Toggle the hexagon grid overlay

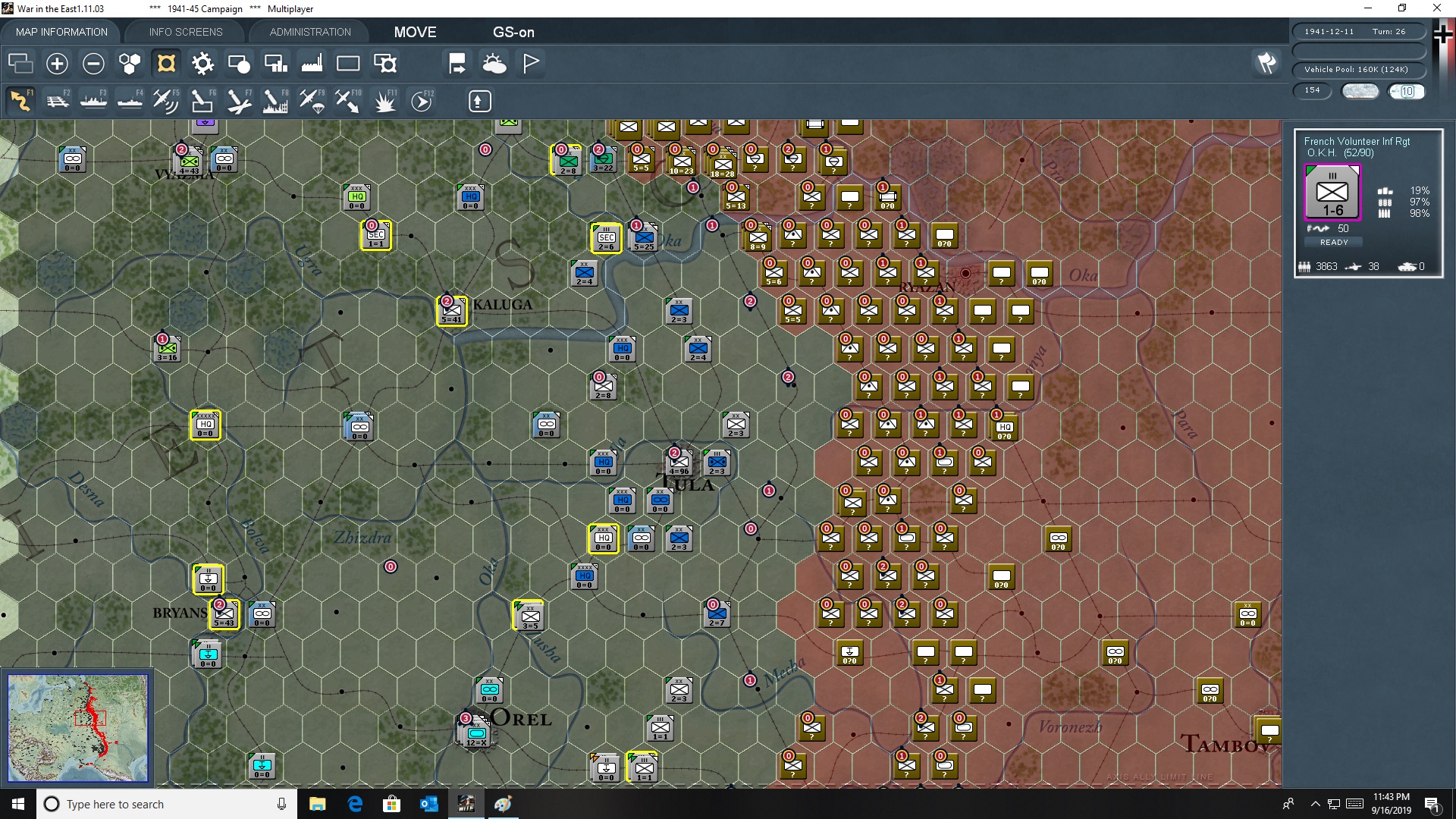coord(130,64)
